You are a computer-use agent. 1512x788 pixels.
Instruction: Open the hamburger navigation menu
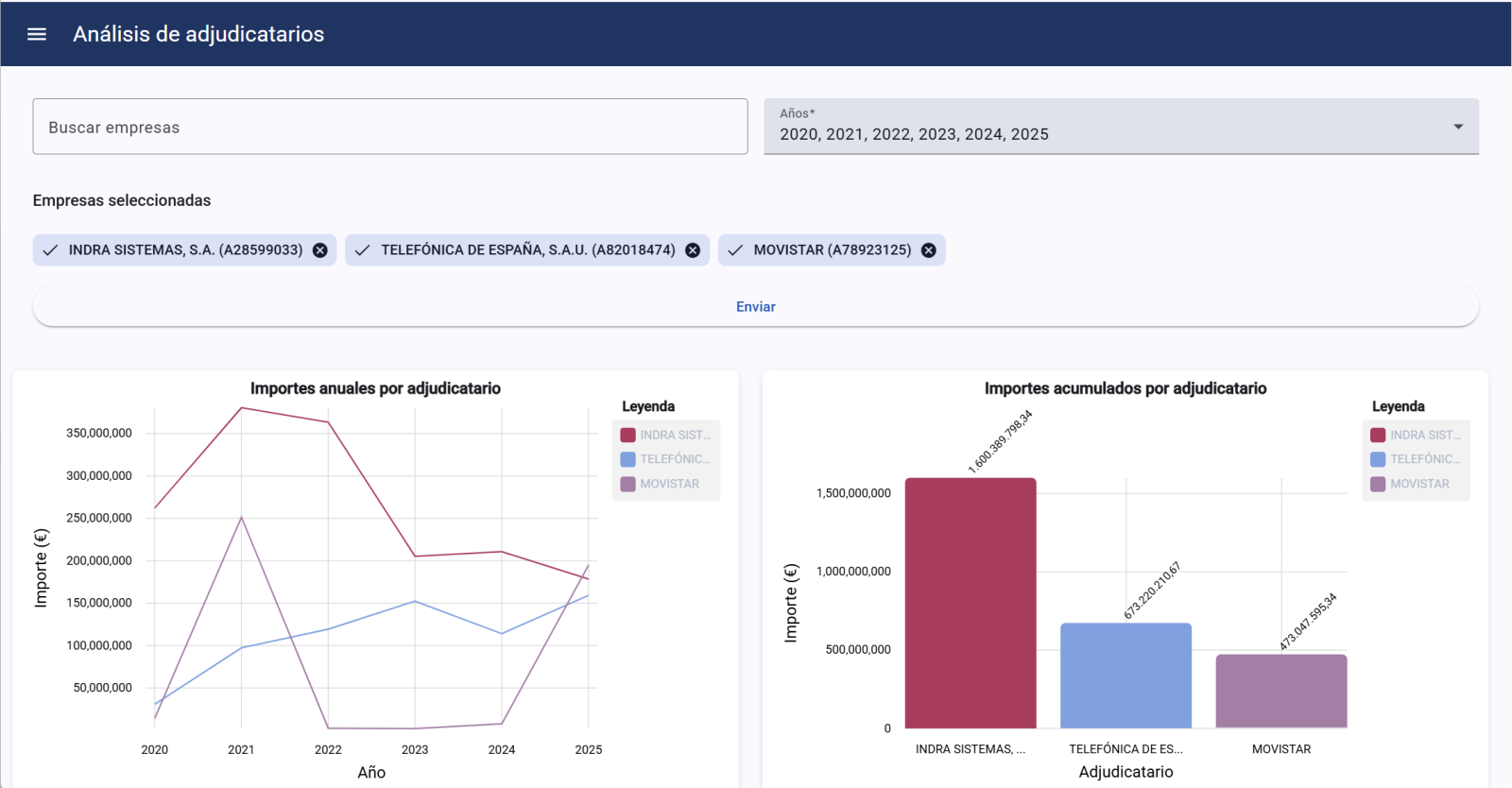coord(37,34)
